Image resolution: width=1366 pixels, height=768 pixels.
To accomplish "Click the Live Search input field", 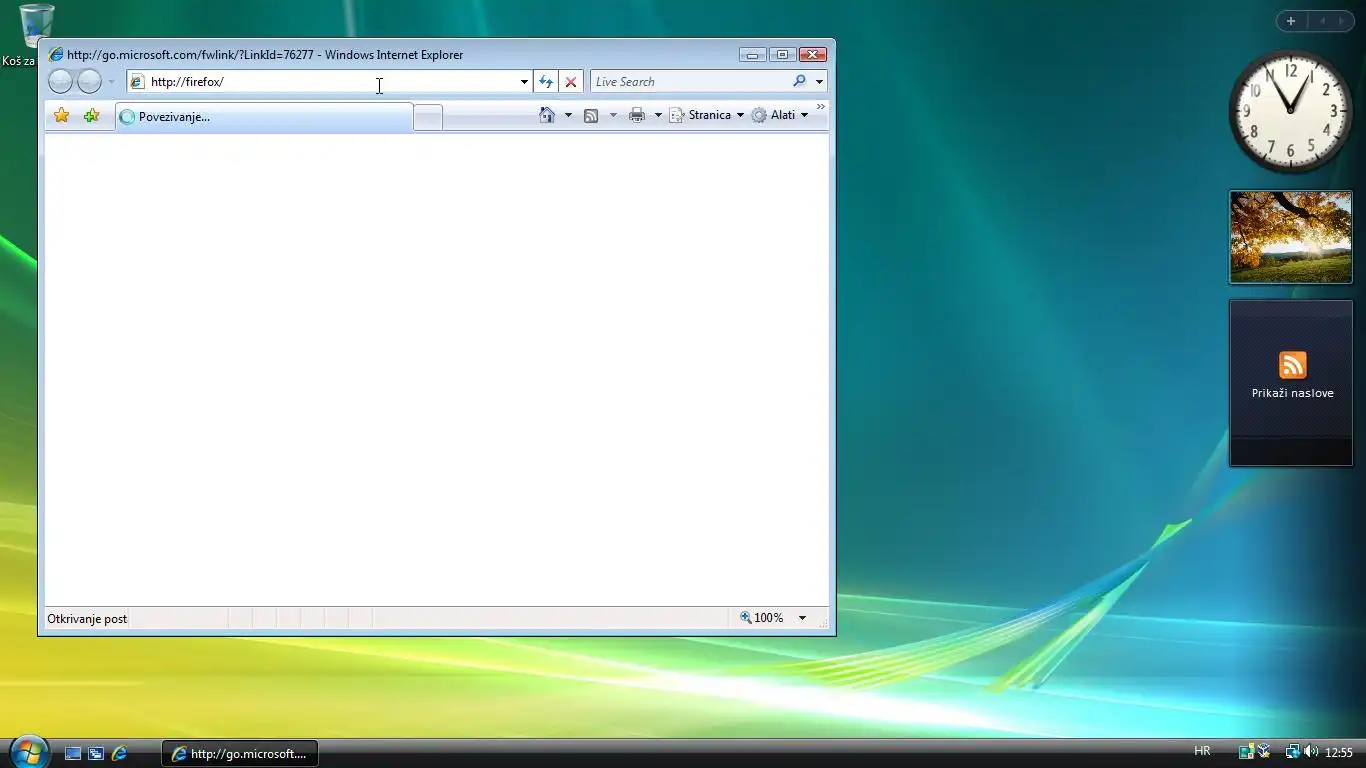I will (688, 82).
